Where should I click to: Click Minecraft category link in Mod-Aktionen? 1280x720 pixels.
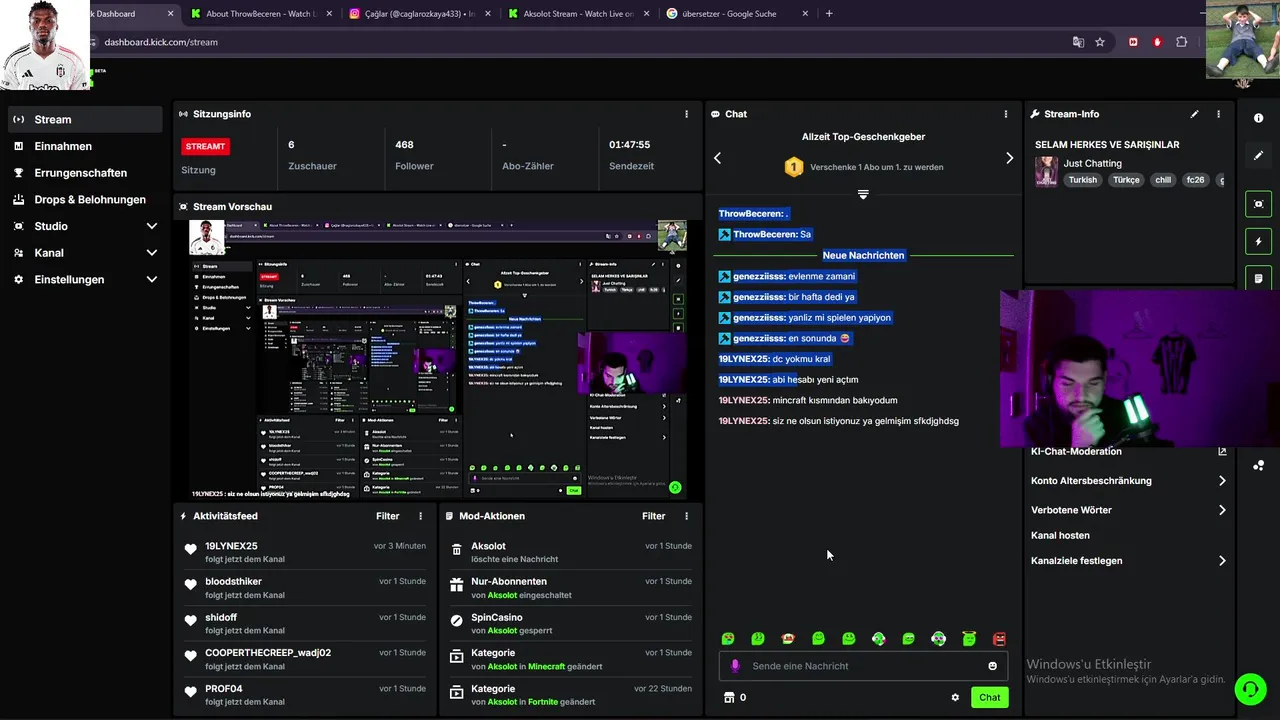click(546, 667)
